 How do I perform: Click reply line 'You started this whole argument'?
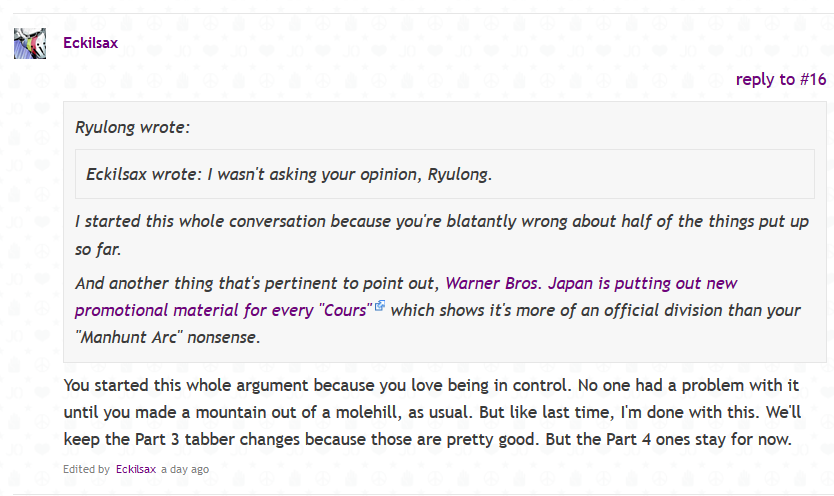[x=186, y=385]
